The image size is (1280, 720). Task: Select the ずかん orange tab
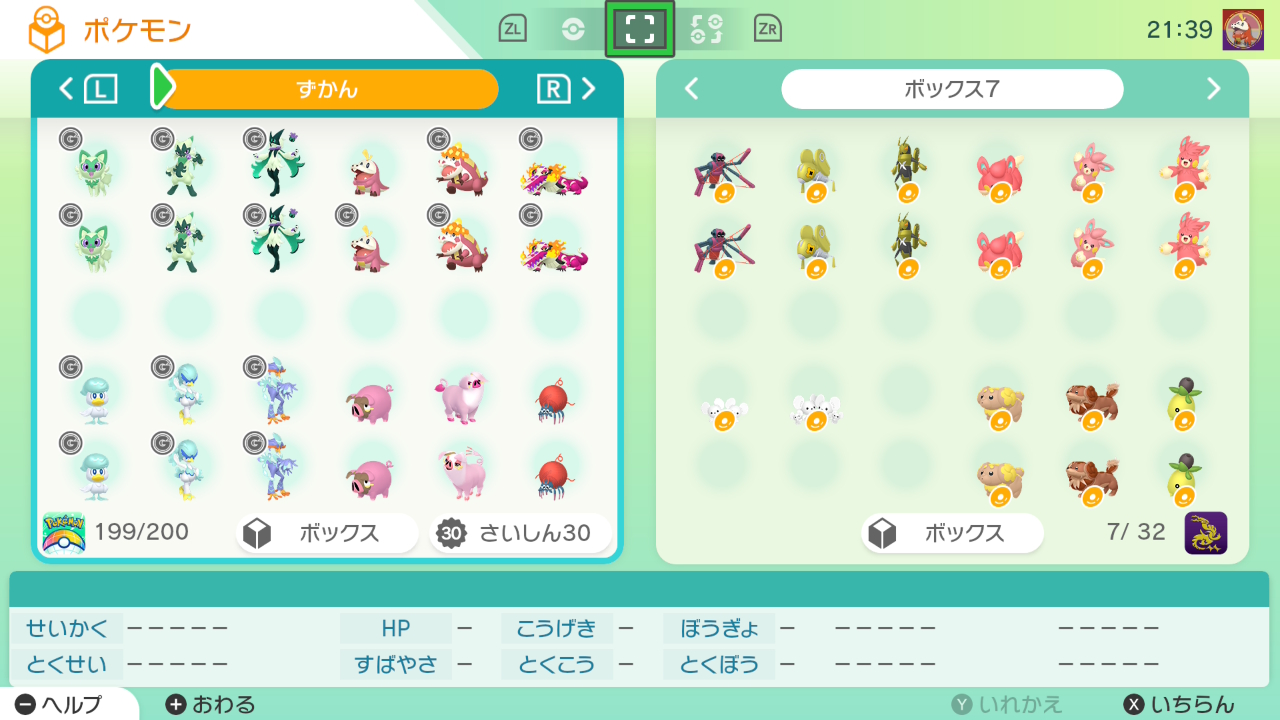pos(327,89)
